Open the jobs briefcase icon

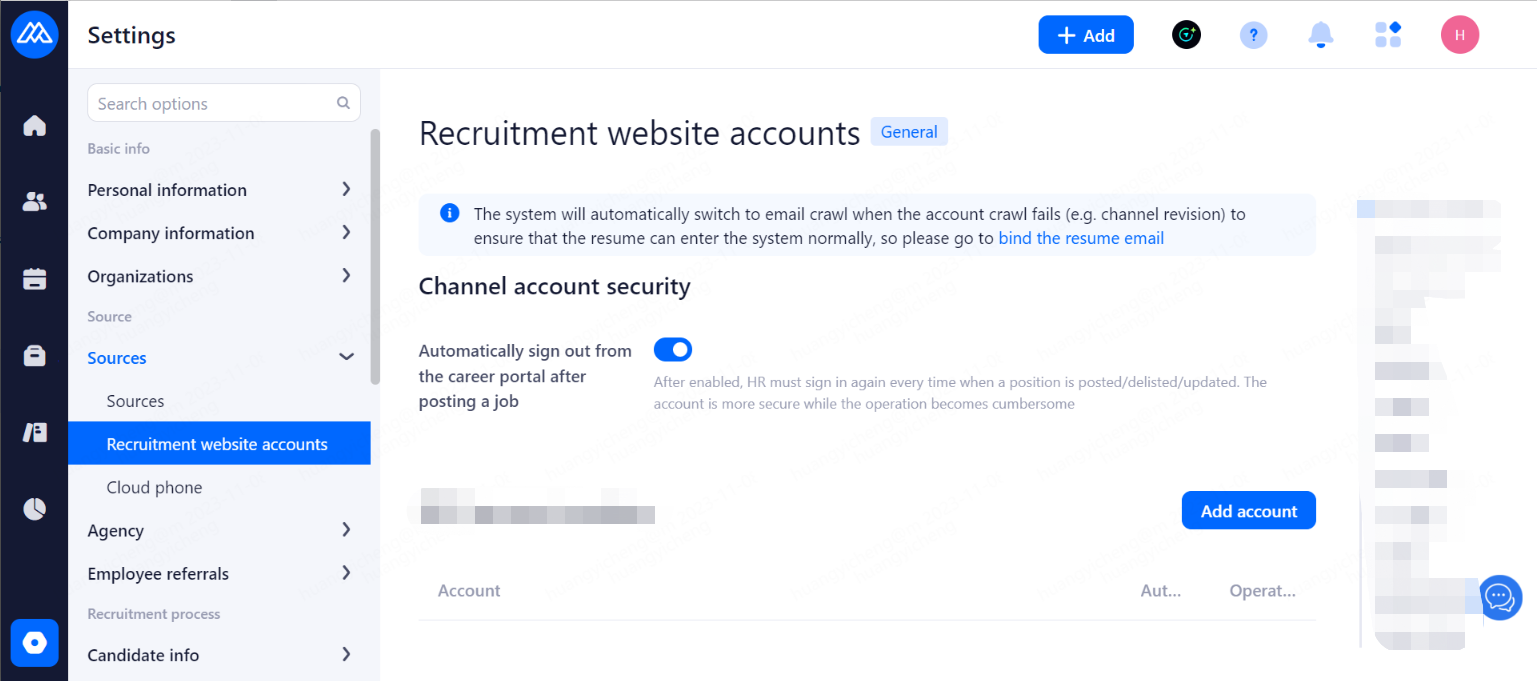pyautogui.click(x=35, y=356)
